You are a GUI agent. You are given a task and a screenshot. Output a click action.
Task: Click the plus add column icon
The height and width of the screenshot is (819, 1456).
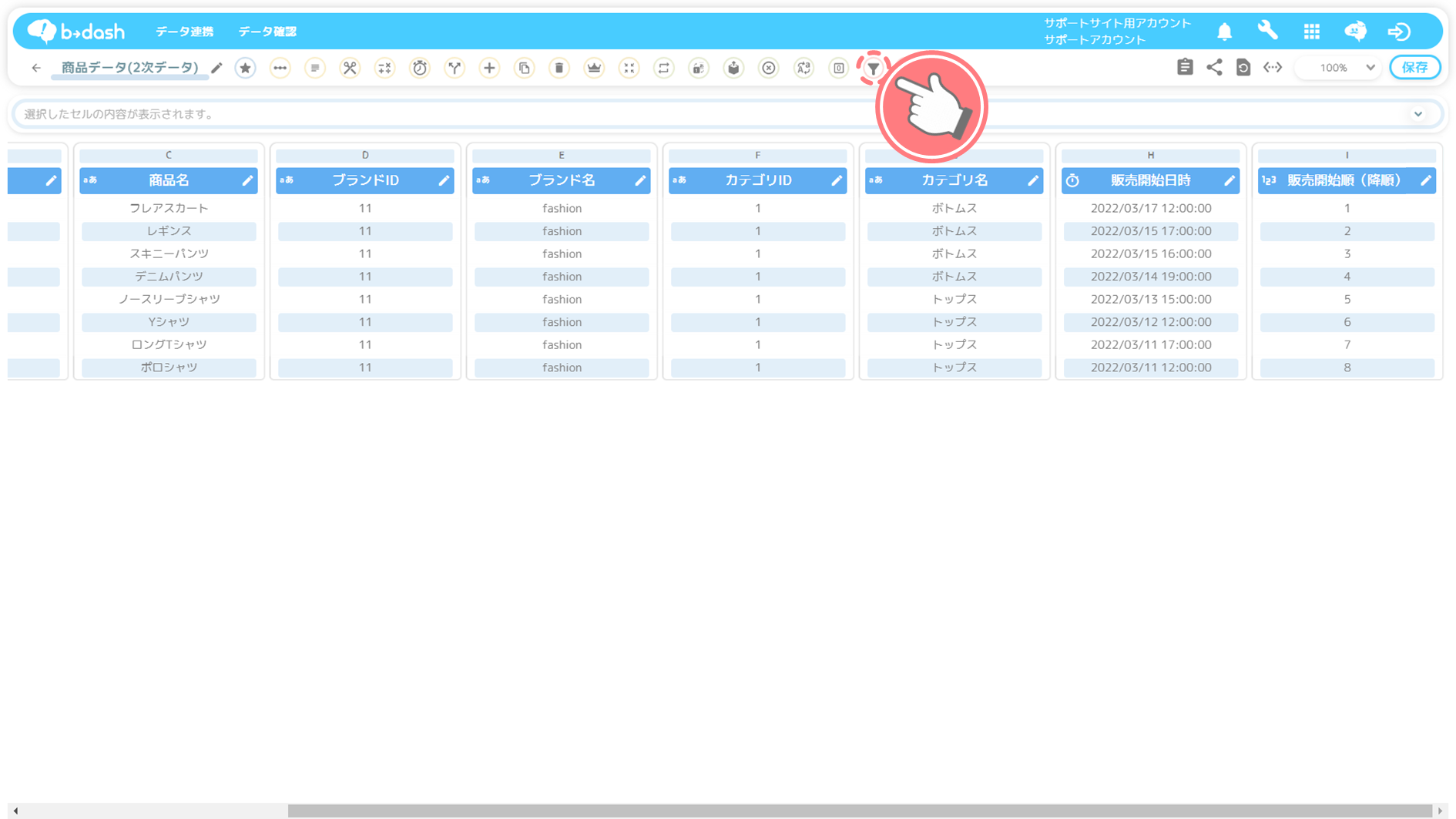coord(489,68)
